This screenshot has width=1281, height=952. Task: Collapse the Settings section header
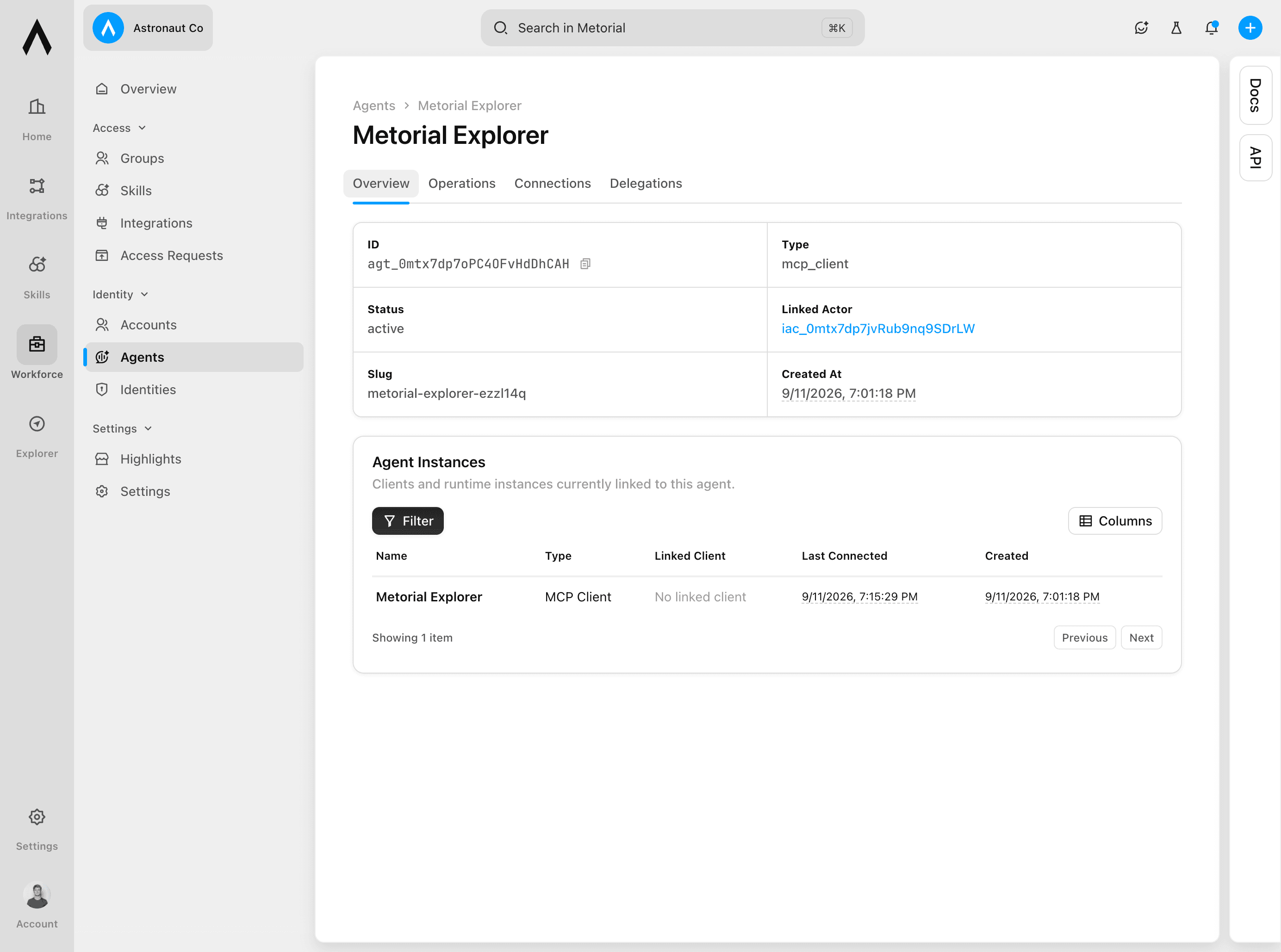coord(122,428)
